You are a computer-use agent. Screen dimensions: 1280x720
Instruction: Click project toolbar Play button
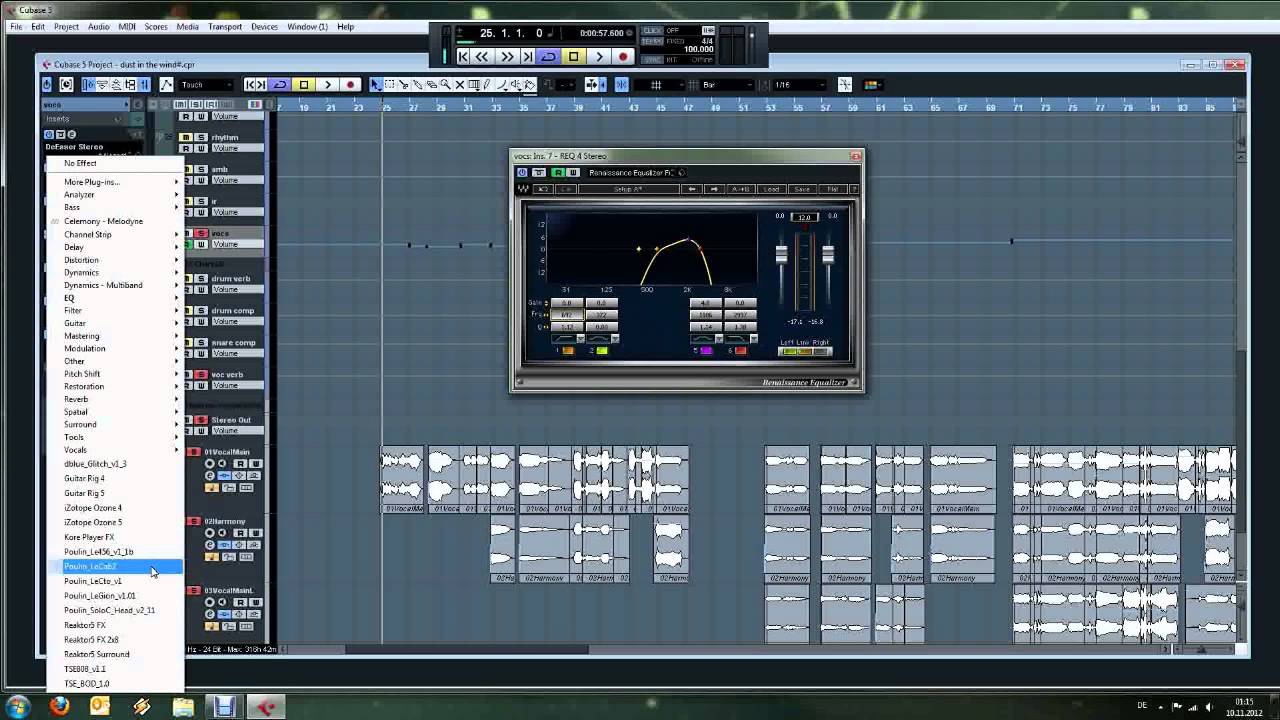(x=327, y=85)
